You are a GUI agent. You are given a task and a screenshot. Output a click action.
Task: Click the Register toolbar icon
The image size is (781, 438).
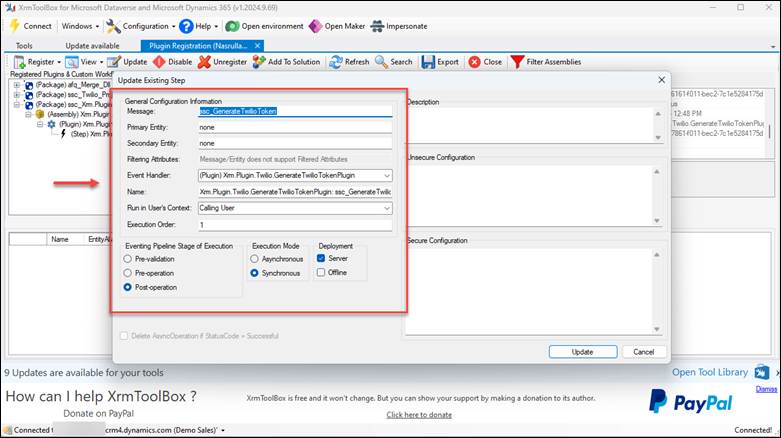coord(19,62)
